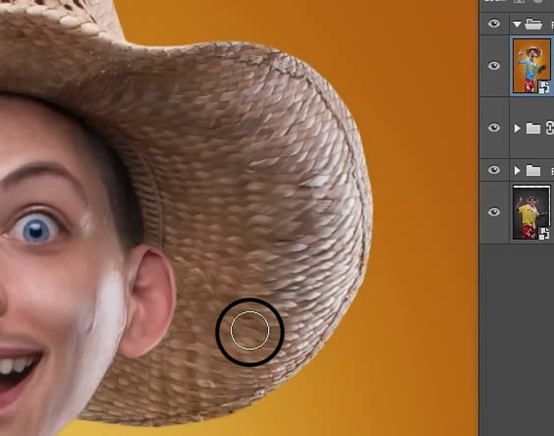
Task: Hide the yellow-shirt photo layer
Action: point(494,212)
